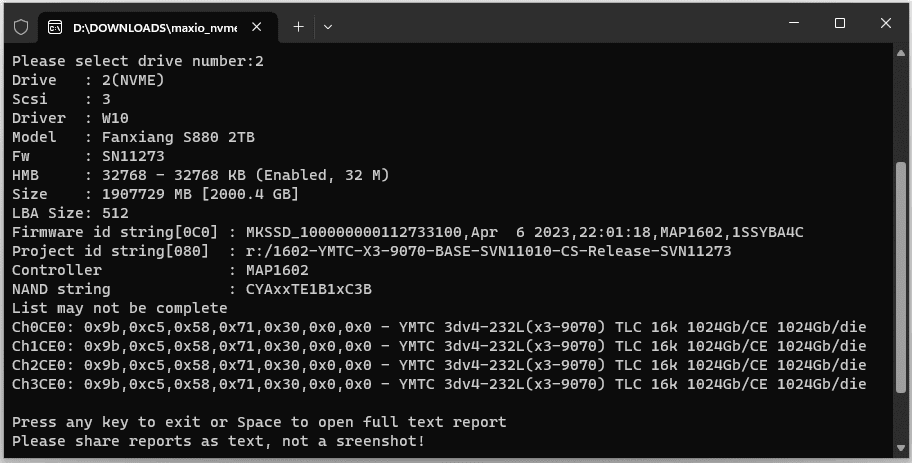Maximize the terminal window
912x463 pixels.
click(x=840, y=24)
